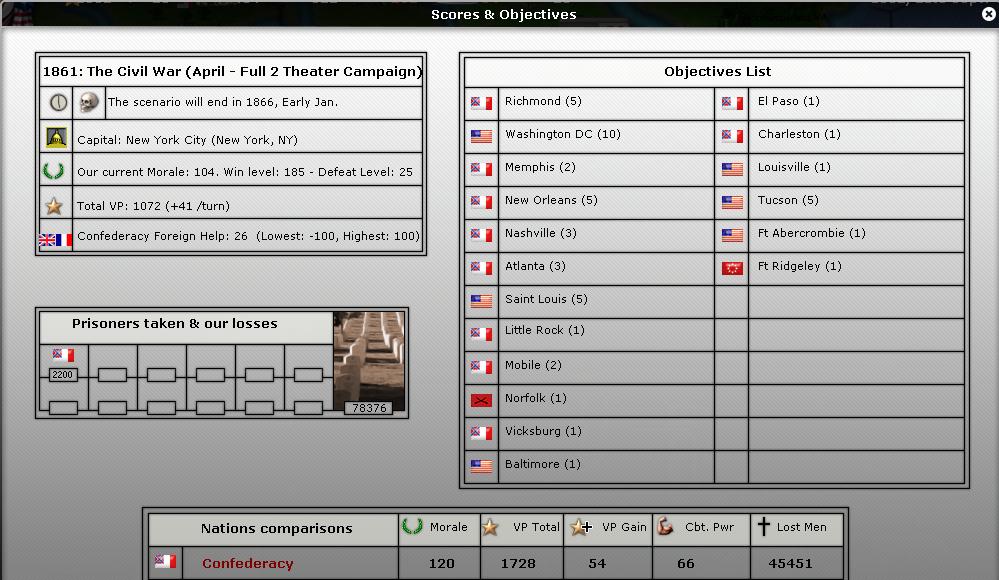Click the gold star Total VP icon
This screenshot has width=999, height=580.
pyautogui.click(x=54, y=206)
